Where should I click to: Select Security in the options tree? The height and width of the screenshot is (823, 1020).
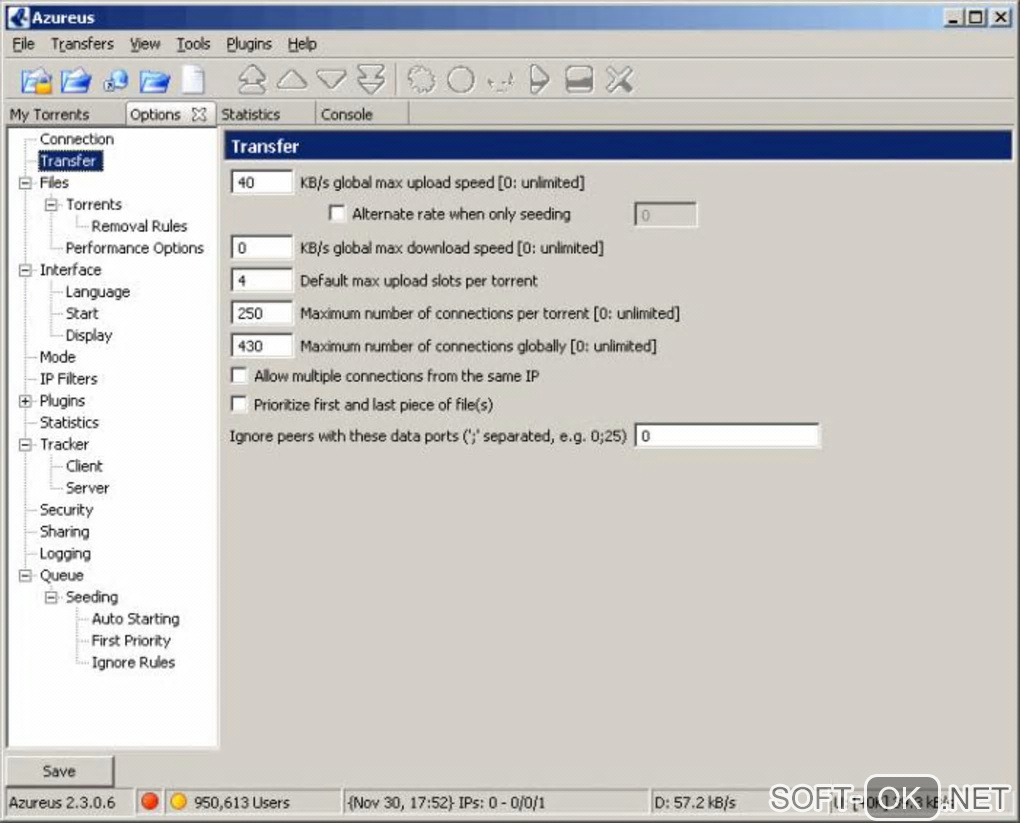(x=66, y=509)
